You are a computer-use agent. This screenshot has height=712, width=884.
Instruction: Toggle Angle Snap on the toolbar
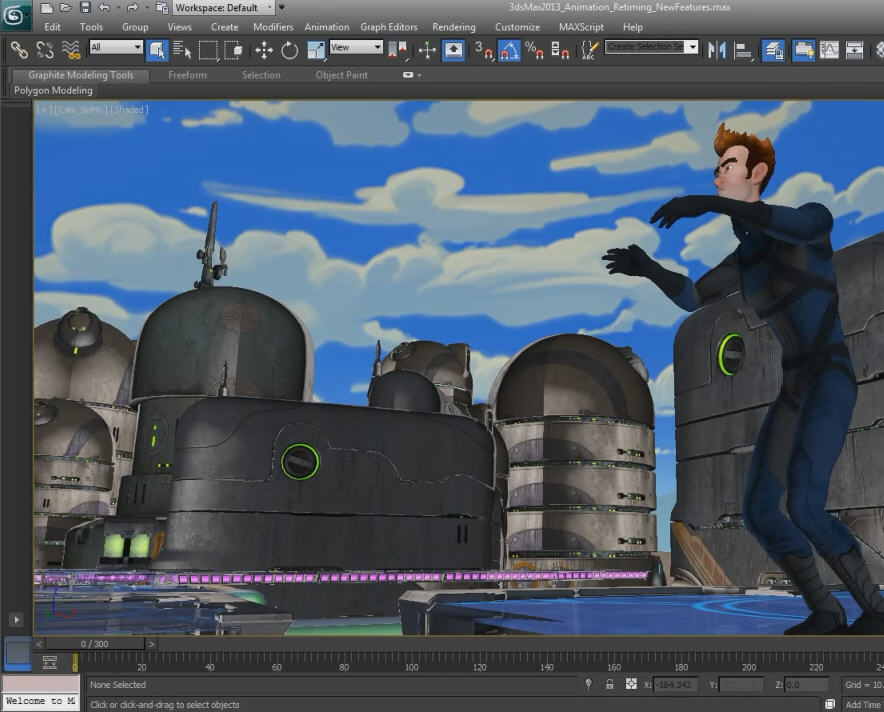pyautogui.click(x=509, y=49)
